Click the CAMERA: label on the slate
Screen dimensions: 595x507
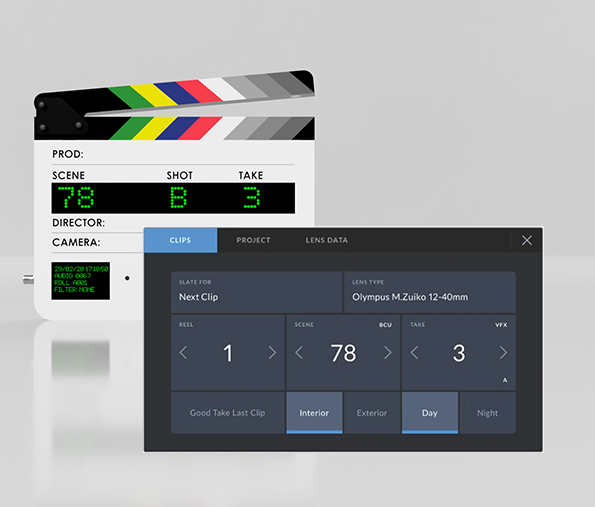pyautogui.click(x=76, y=242)
